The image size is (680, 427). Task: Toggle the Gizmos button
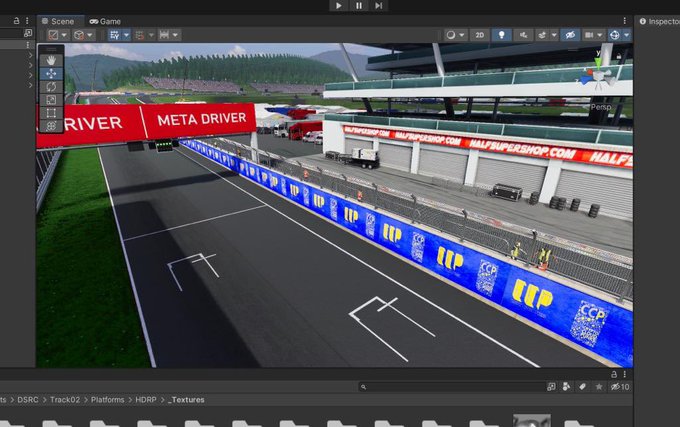[615, 35]
